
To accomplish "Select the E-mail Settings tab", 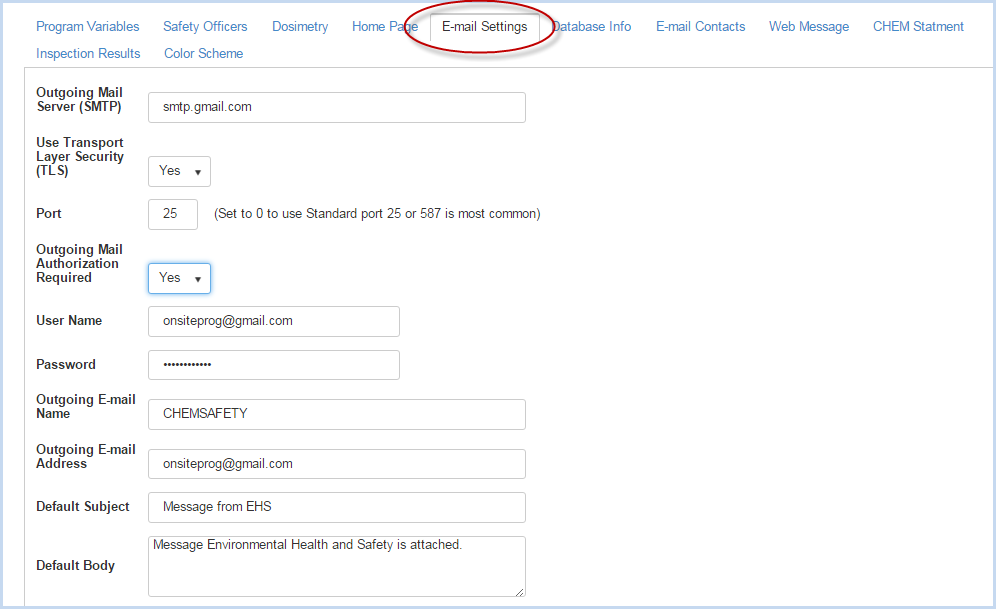I will point(485,27).
